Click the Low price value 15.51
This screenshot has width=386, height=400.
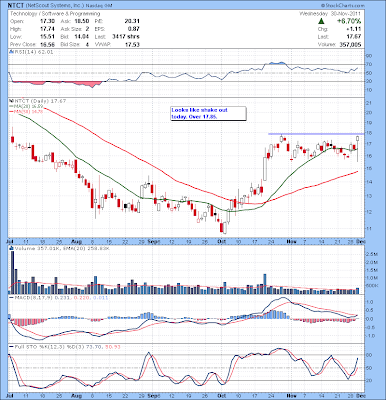point(48,37)
